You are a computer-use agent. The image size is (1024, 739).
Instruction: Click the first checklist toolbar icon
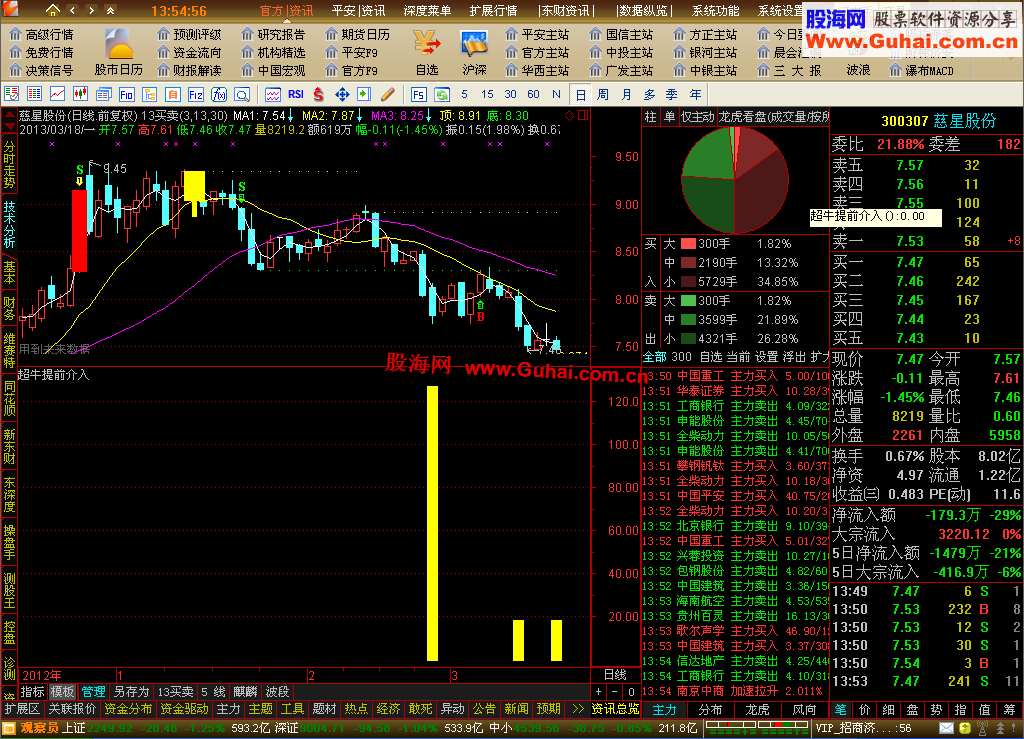(x=12, y=95)
